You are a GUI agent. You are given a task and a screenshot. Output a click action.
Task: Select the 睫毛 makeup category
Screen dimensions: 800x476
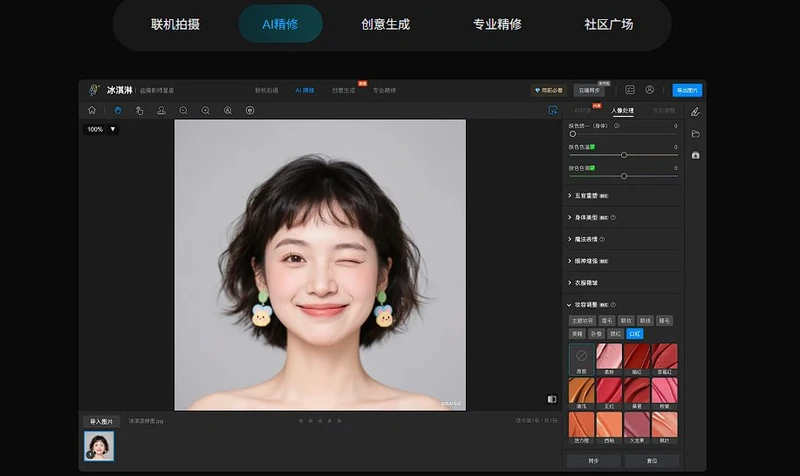664,321
